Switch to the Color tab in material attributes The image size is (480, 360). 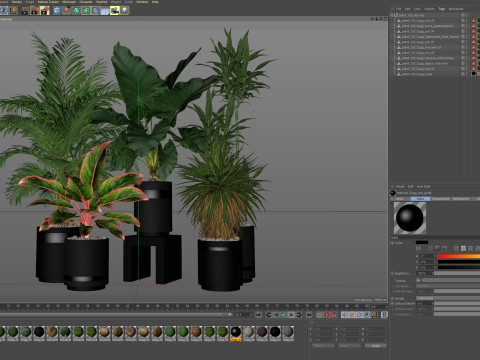pos(420,199)
